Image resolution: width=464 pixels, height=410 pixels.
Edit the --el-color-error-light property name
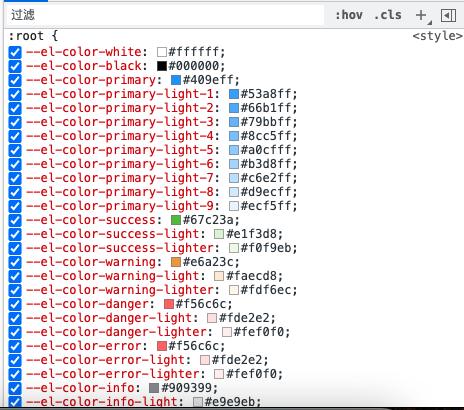coord(105,360)
